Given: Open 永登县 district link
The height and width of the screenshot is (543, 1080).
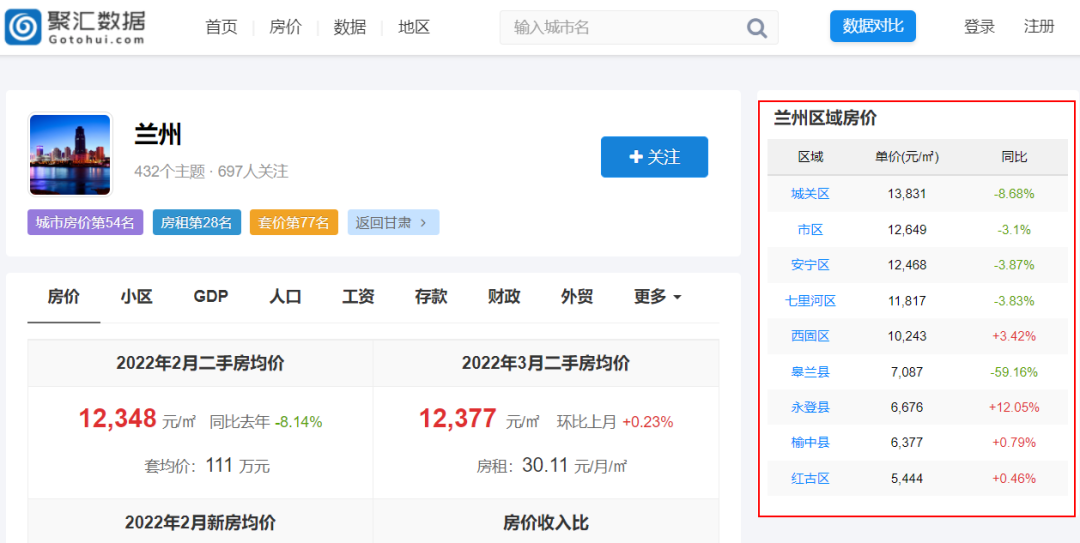Looking at the screenshot, I should coord(811,407).
